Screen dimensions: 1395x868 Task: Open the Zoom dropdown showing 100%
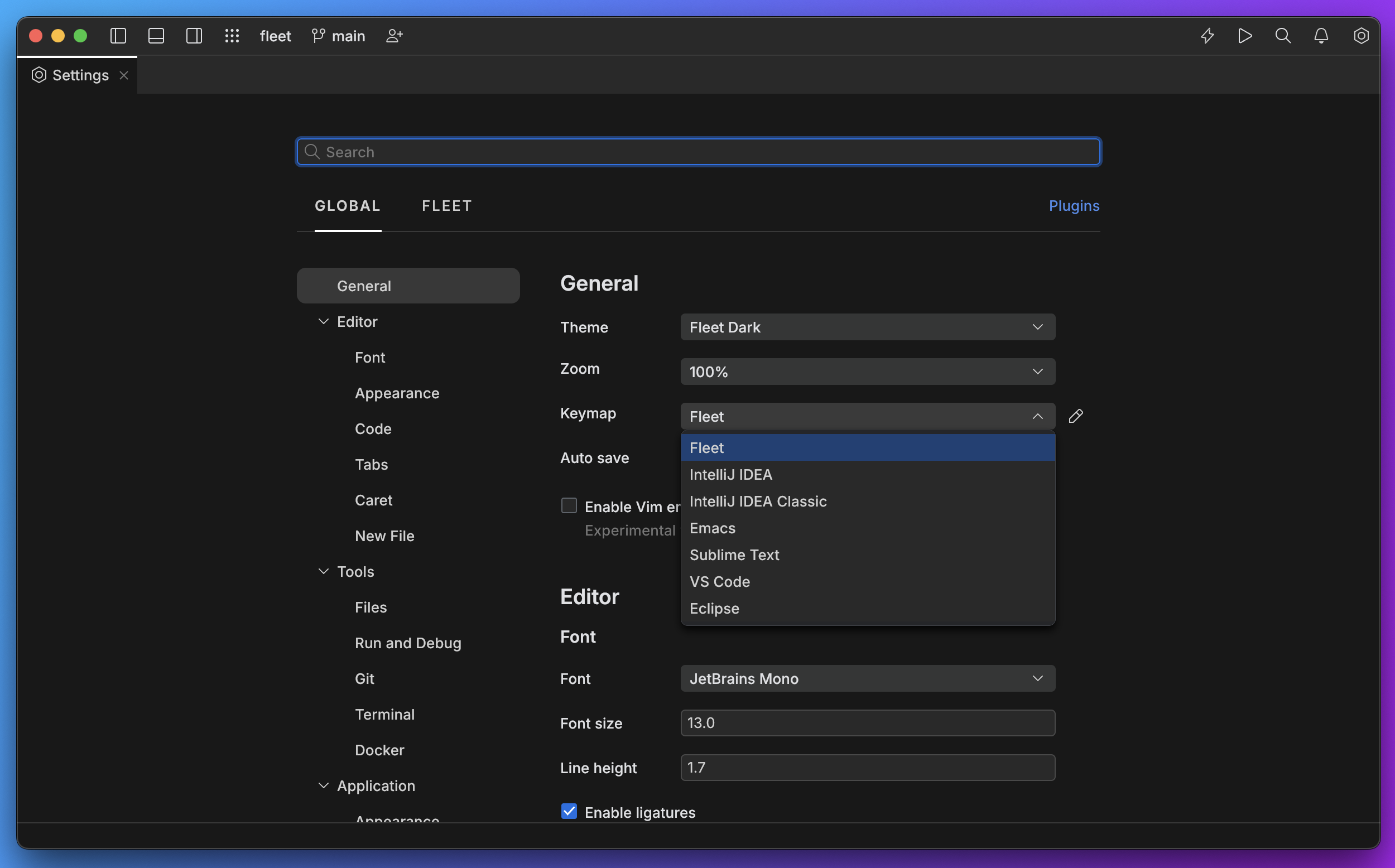(x=868, y=372)
